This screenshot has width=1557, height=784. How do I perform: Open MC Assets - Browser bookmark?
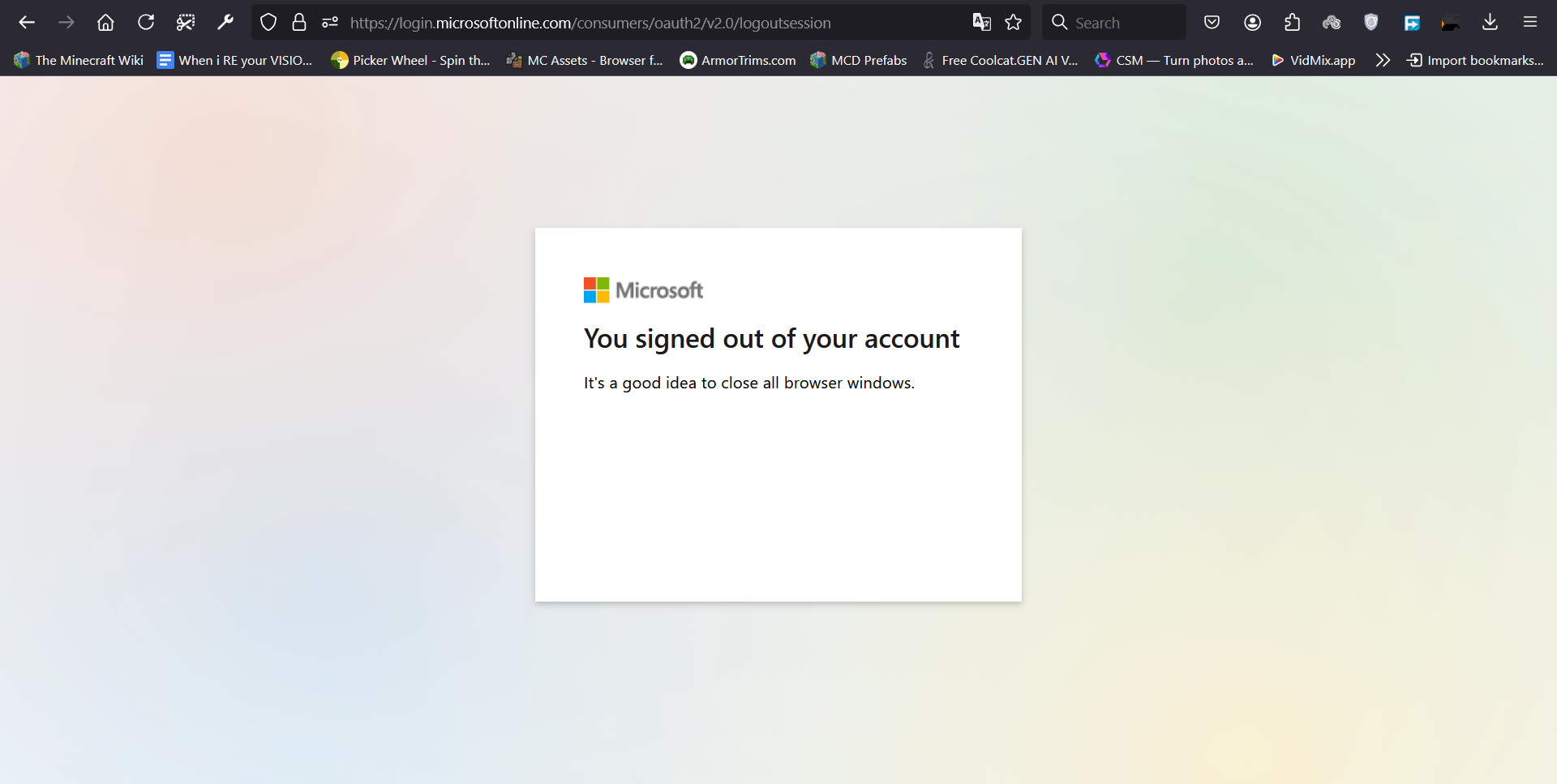coord(585,60)
